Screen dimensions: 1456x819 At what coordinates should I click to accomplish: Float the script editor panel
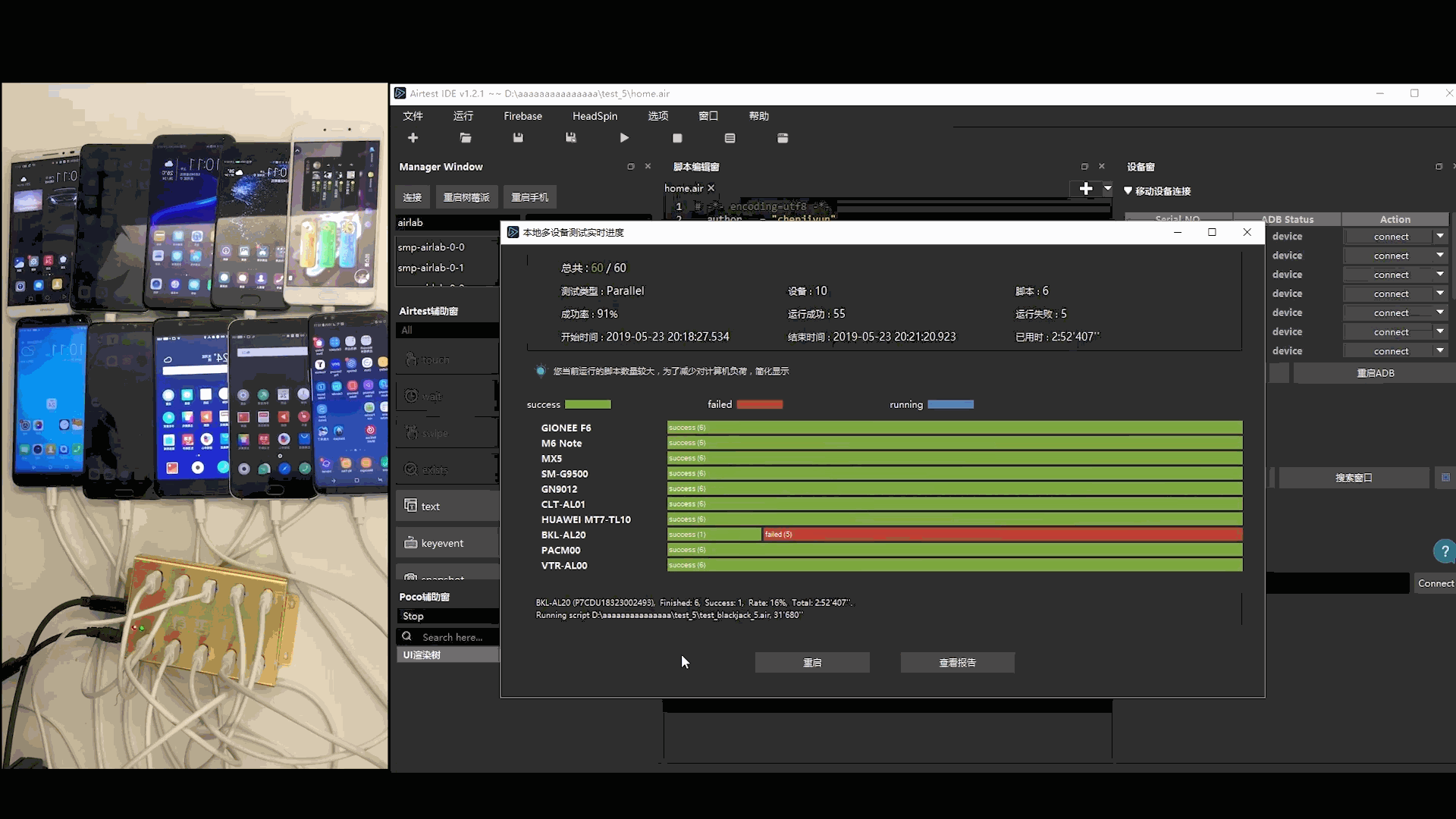coord(1084,167)
